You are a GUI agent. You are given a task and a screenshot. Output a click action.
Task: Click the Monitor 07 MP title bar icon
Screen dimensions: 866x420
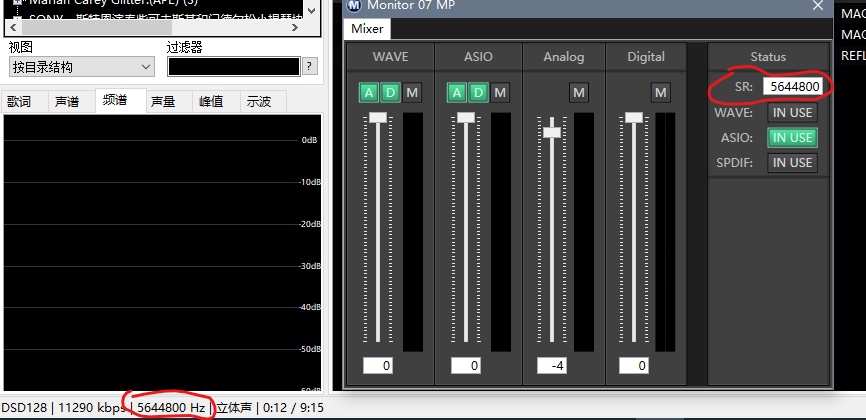coord(354,5)
